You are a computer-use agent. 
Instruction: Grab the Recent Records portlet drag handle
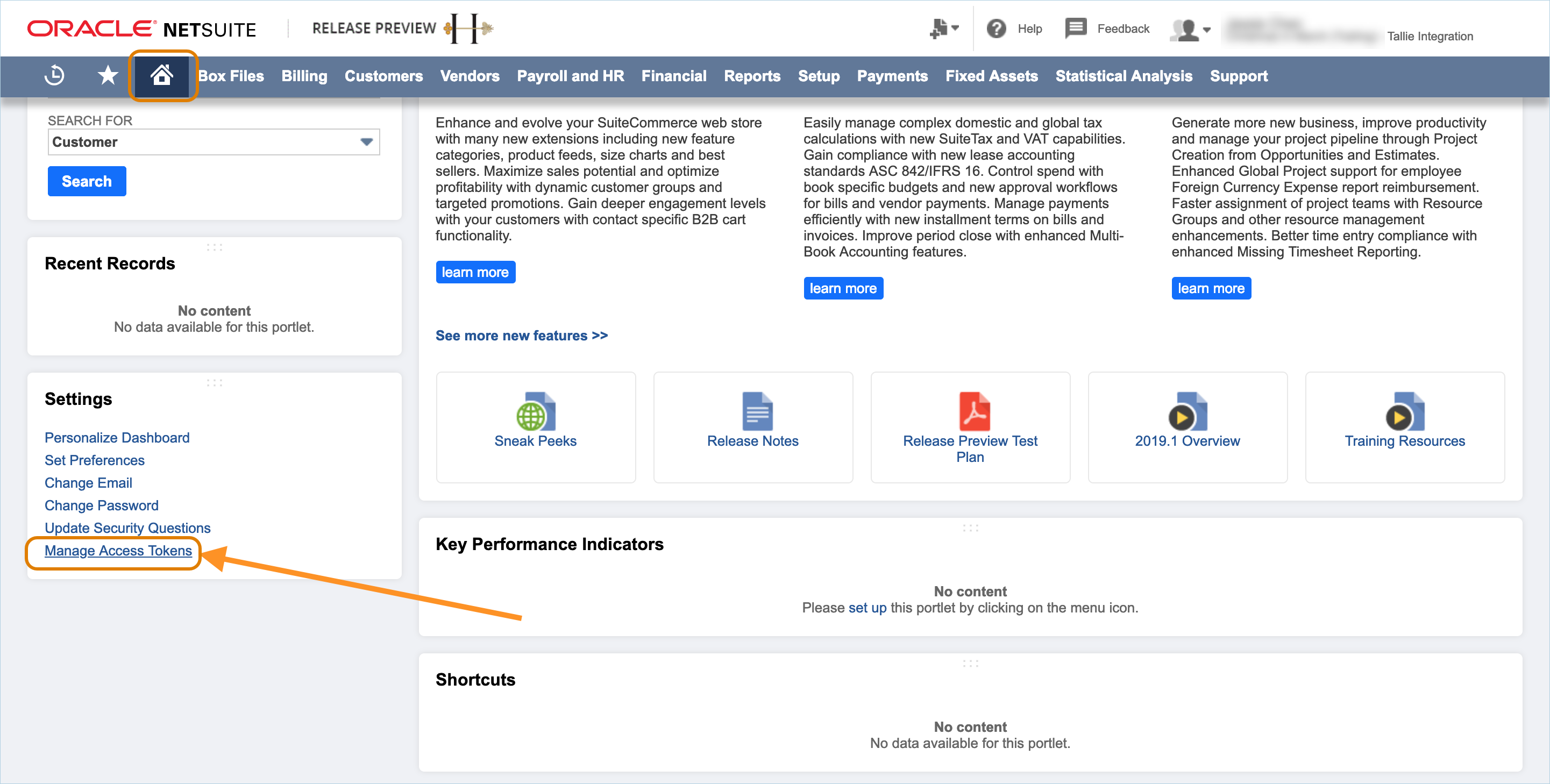214,247
